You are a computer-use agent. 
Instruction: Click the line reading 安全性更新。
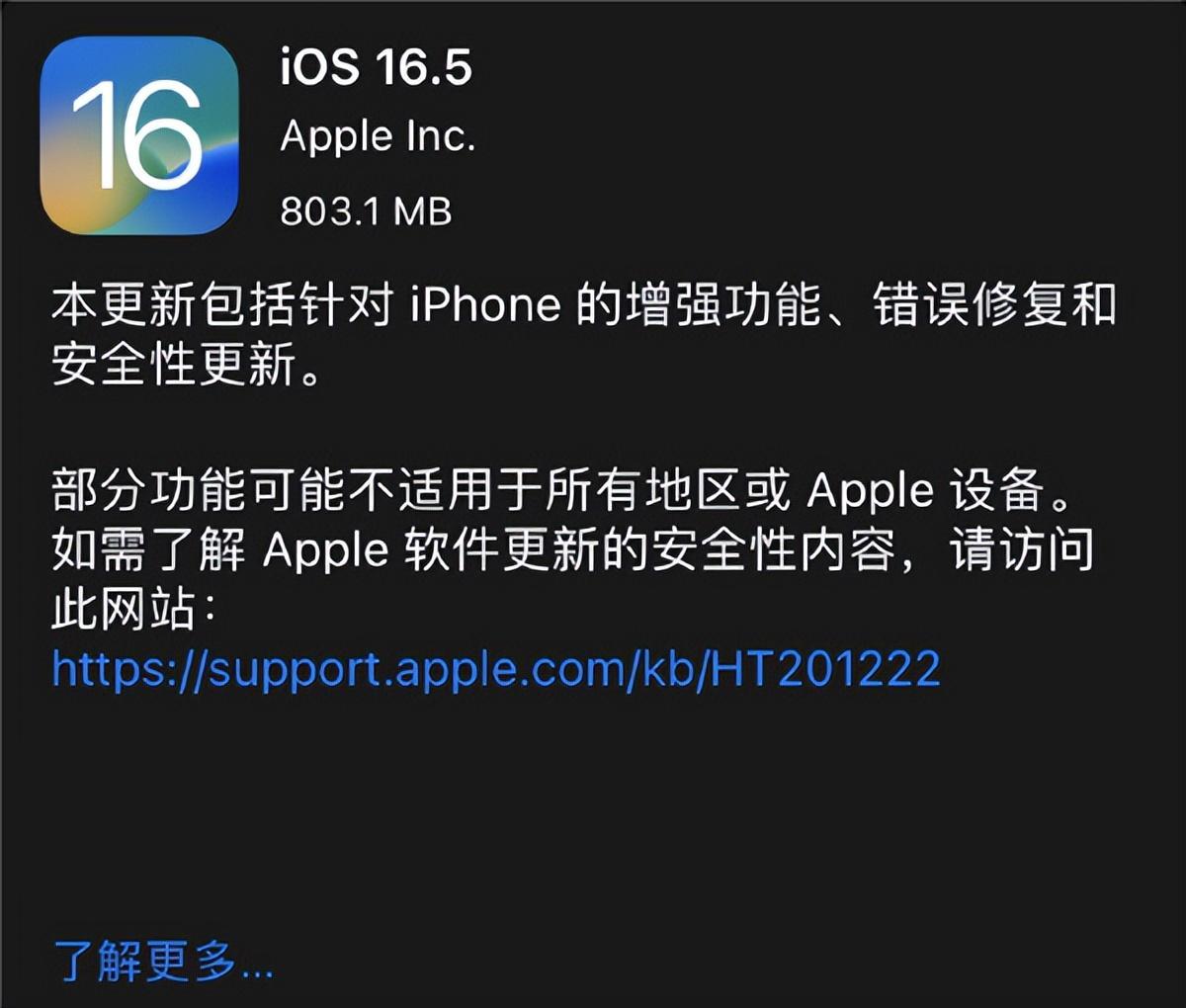click(x=186, y=365)
